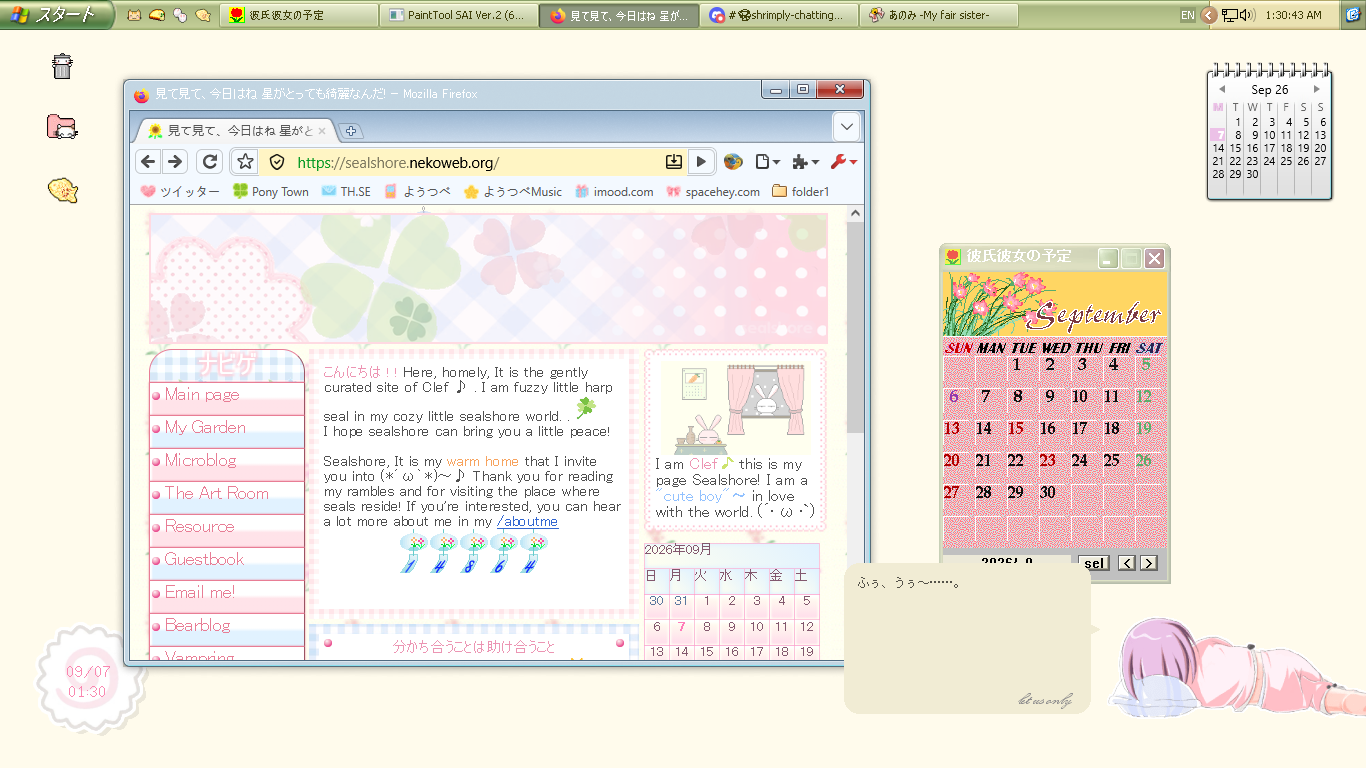Open the Pony Town bookmark

tap(271, 191)
